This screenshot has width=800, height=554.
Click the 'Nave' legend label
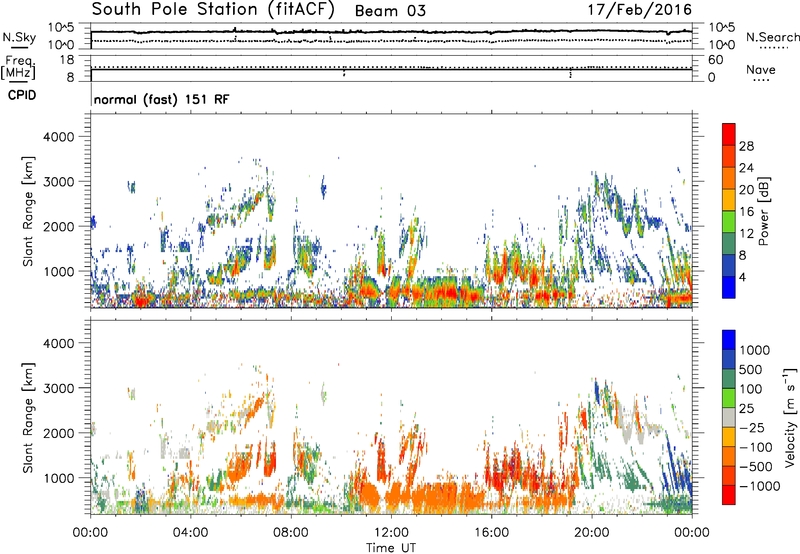pyautogui.click(x=761, y=70)
